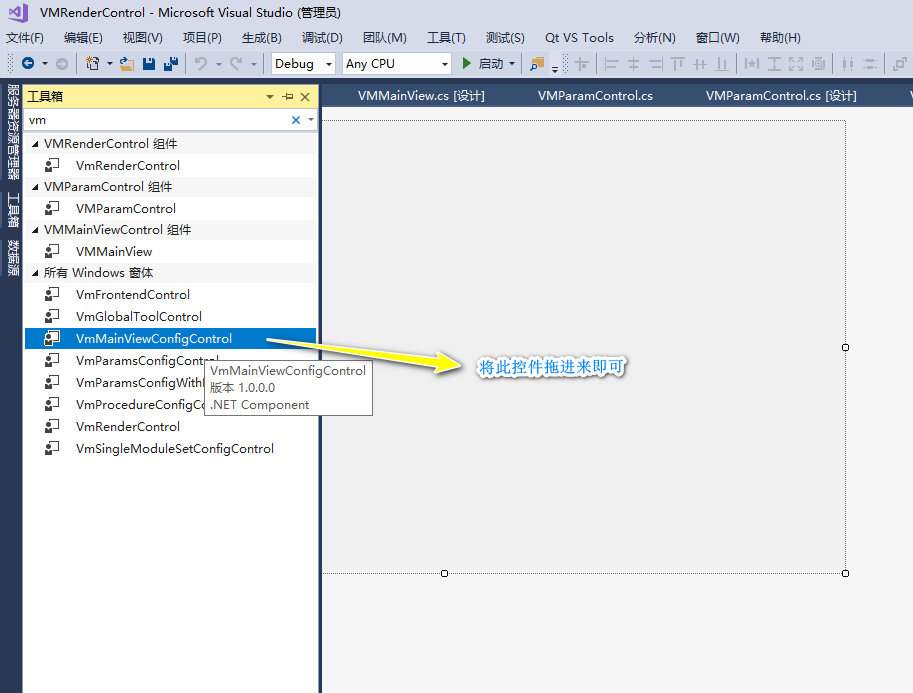Click the Navigate Forward arrow icon

tap(62, 63)
